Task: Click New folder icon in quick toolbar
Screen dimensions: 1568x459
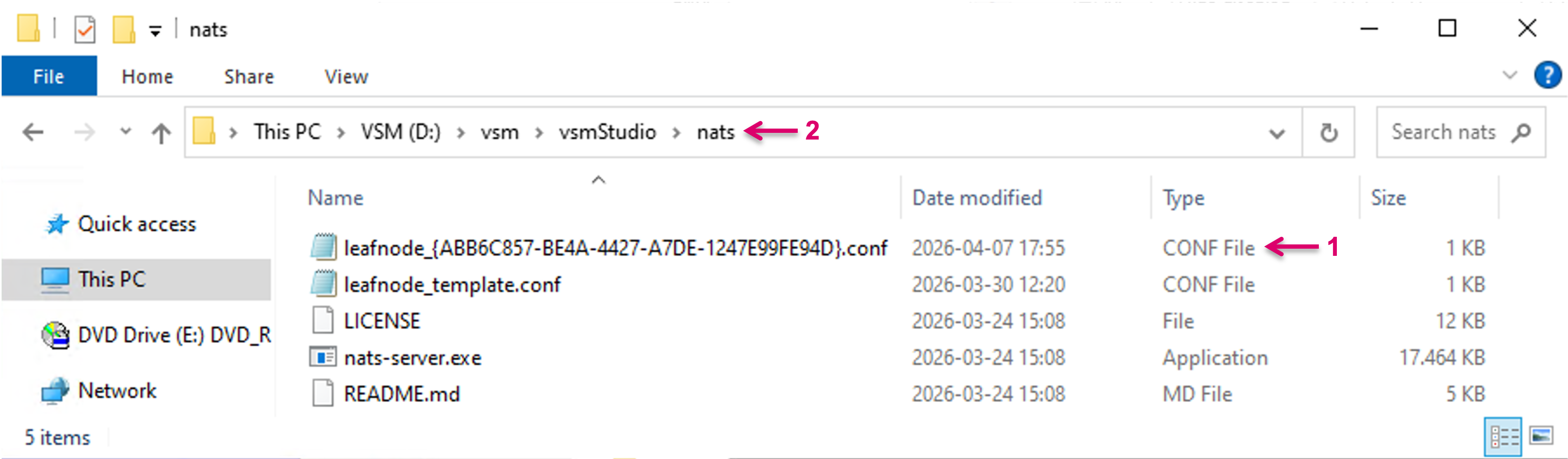Action: tap(123, 29)
